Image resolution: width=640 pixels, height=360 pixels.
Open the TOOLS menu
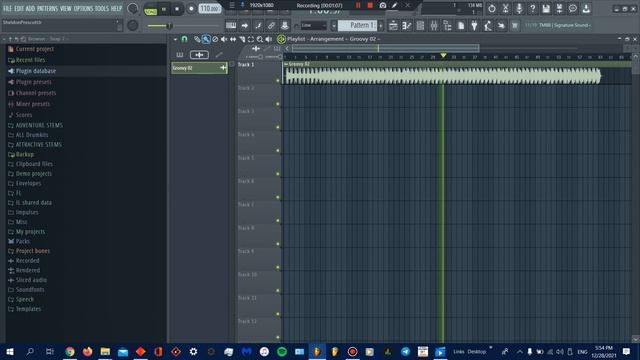(x=102, y=8)
